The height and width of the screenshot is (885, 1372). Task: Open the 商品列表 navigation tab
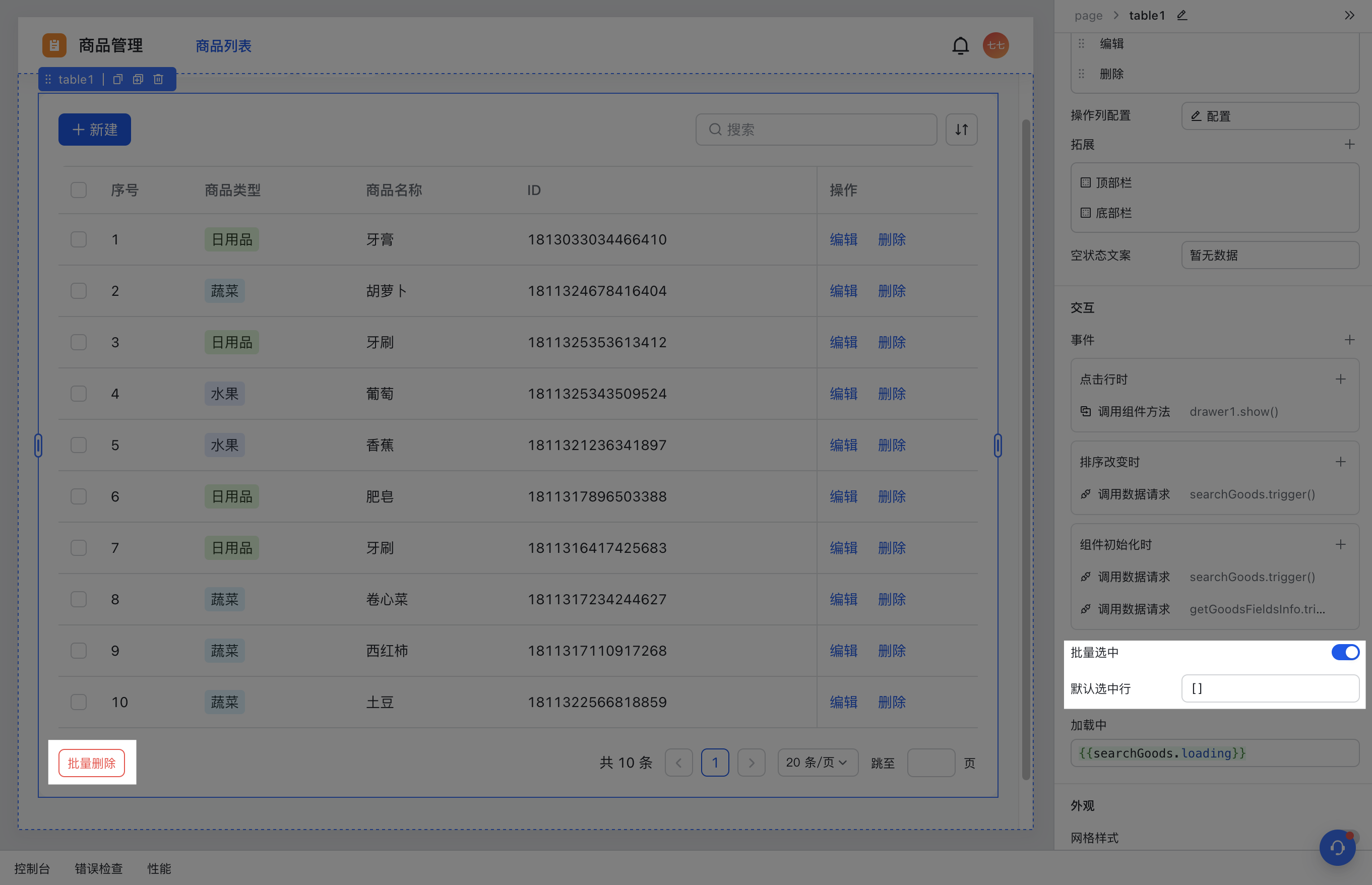click(224, 46)
